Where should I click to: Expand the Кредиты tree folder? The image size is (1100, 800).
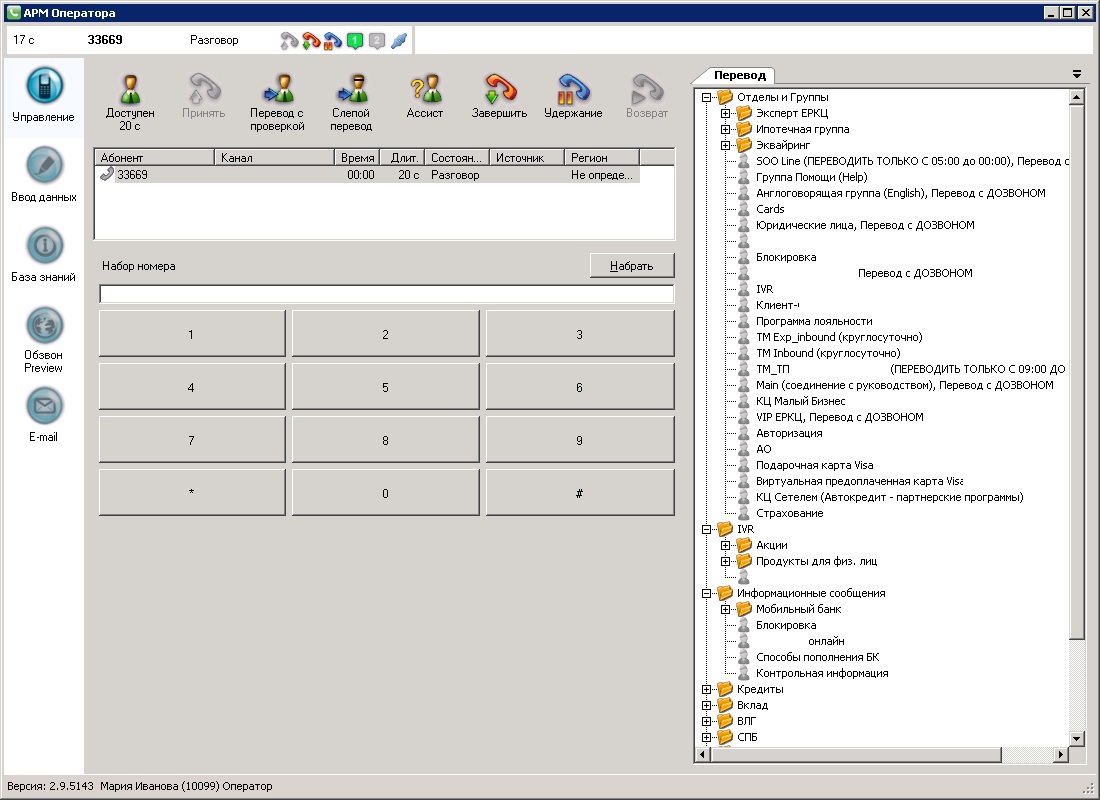(x=707, y=689)
